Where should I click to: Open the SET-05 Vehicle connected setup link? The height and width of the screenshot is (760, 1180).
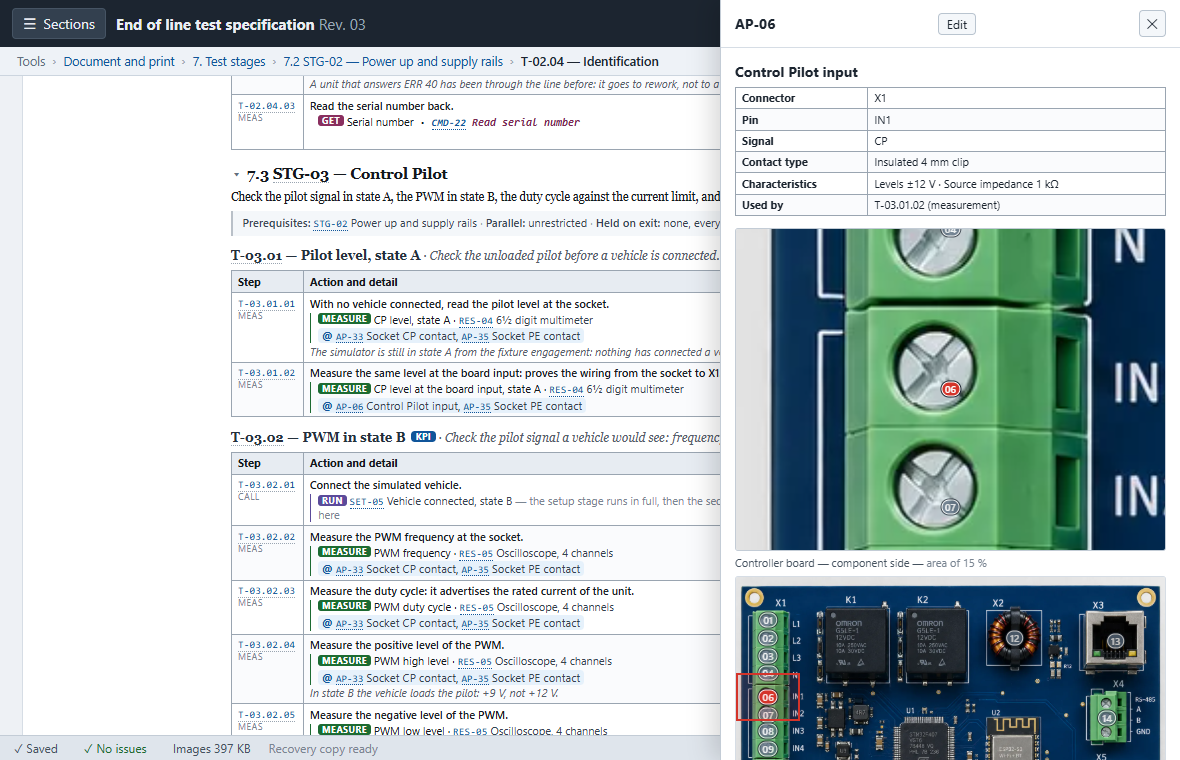click(x=366, y=501)
